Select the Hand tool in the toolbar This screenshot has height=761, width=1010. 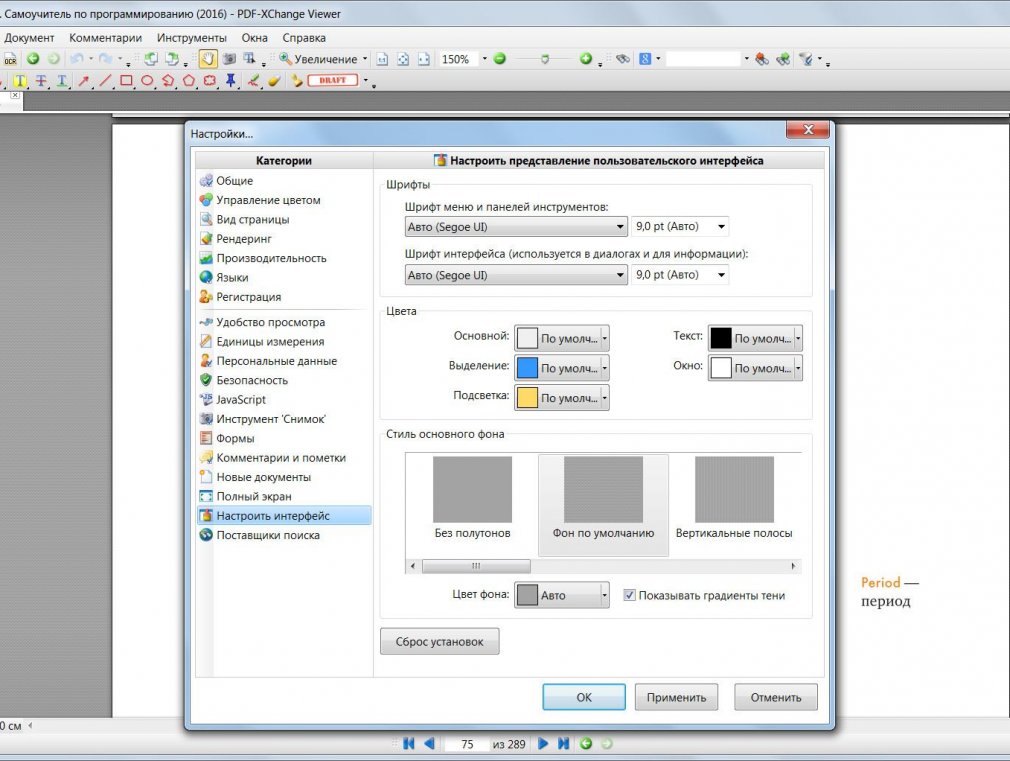click(x=207, y=59)
